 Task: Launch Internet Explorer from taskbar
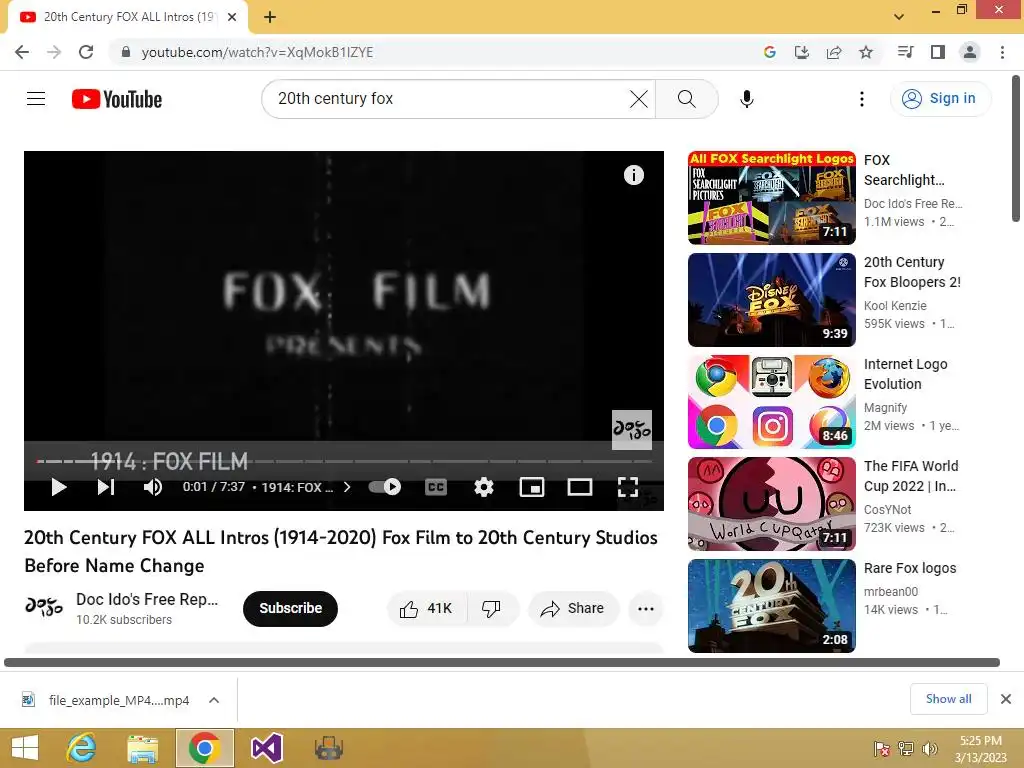82,748
